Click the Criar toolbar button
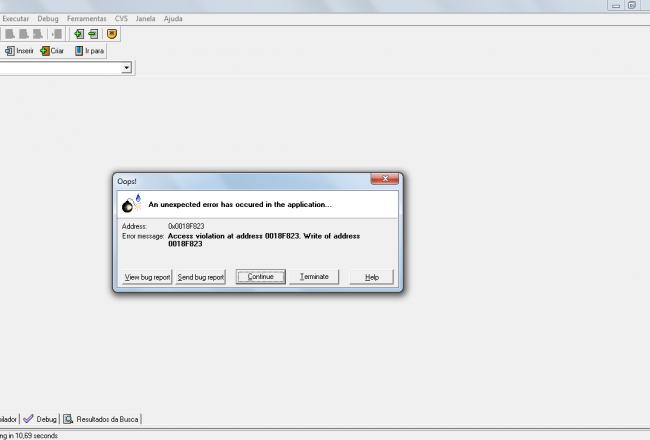 click(x=52, y=51)
